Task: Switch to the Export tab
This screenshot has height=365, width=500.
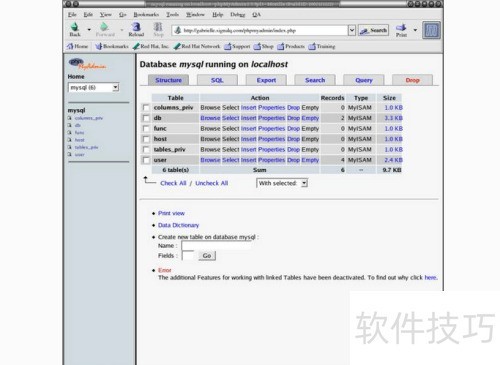Action: coord(266,80)
